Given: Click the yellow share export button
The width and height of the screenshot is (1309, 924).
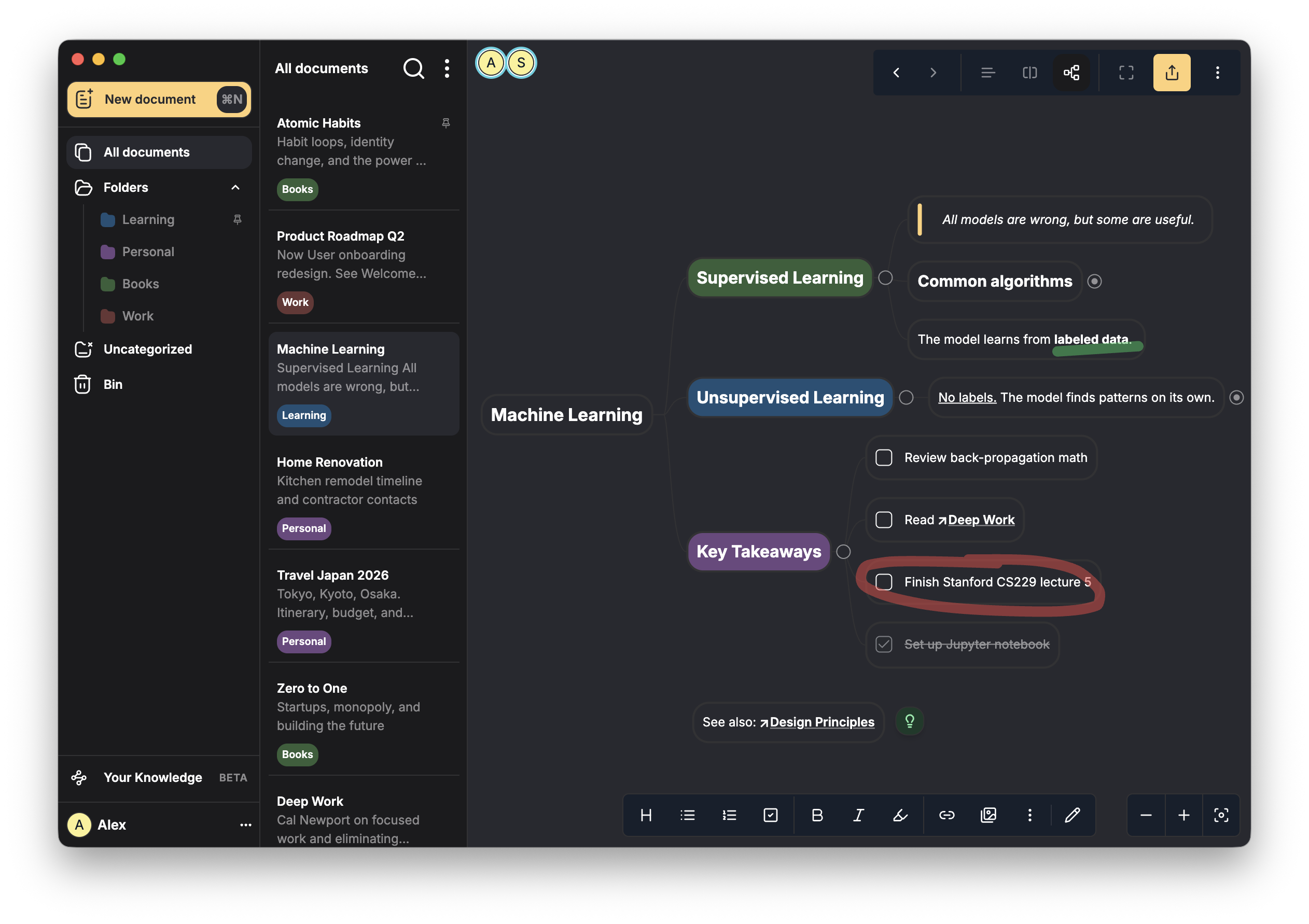Looking at the screenshot, I should [x=1172, y=73].
